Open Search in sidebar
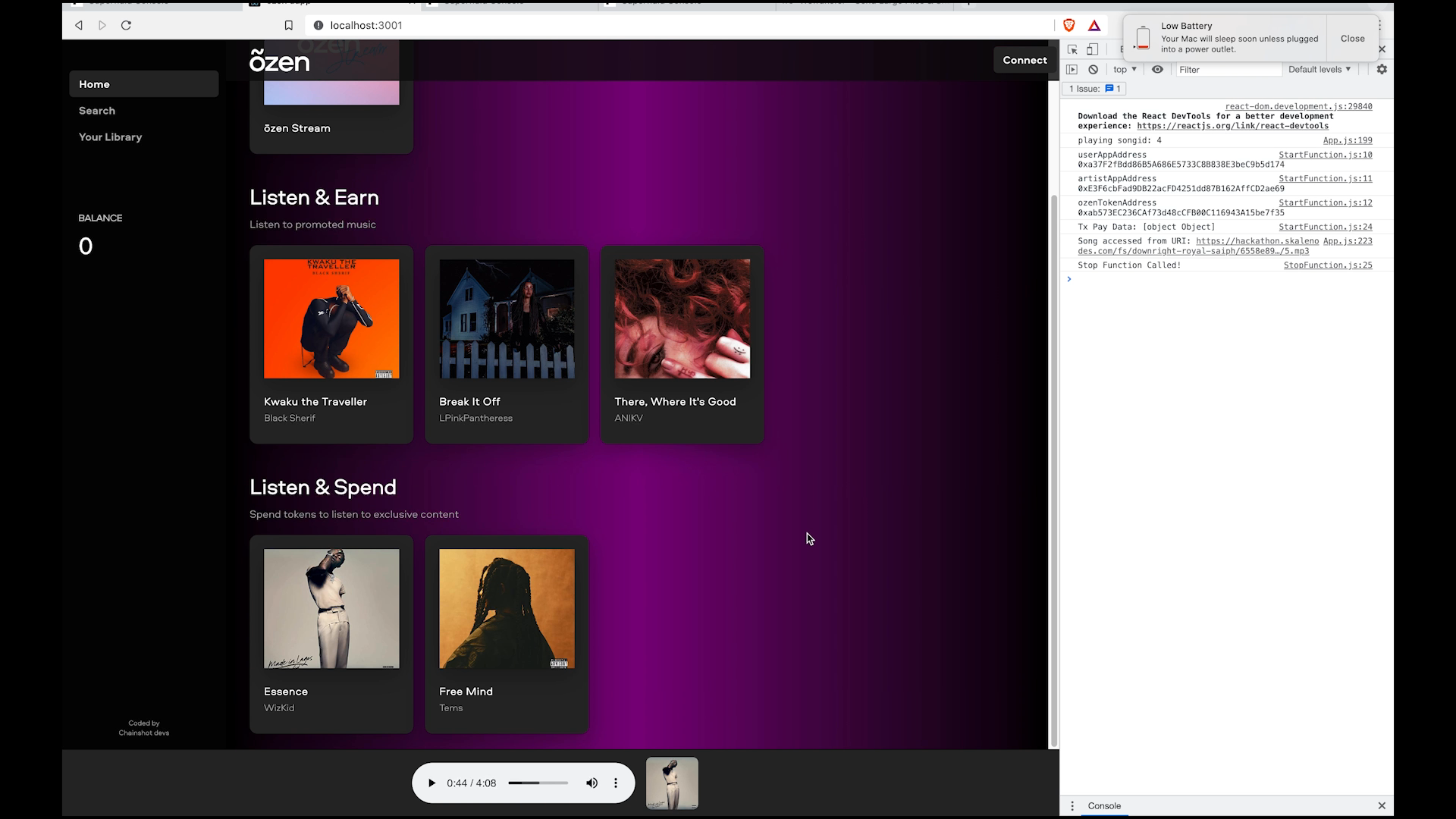The height and width of the screenshot is (819, 1456). point(97,111)
